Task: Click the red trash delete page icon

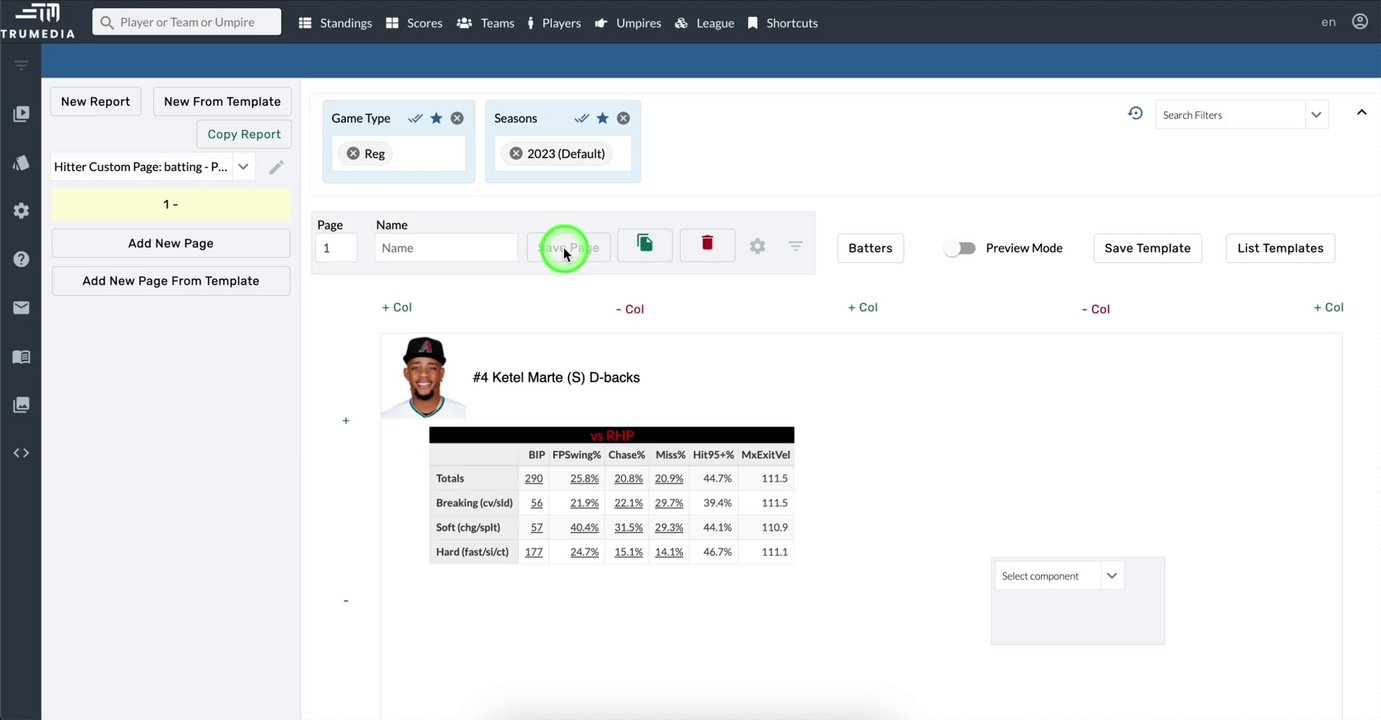Action: 707,244
